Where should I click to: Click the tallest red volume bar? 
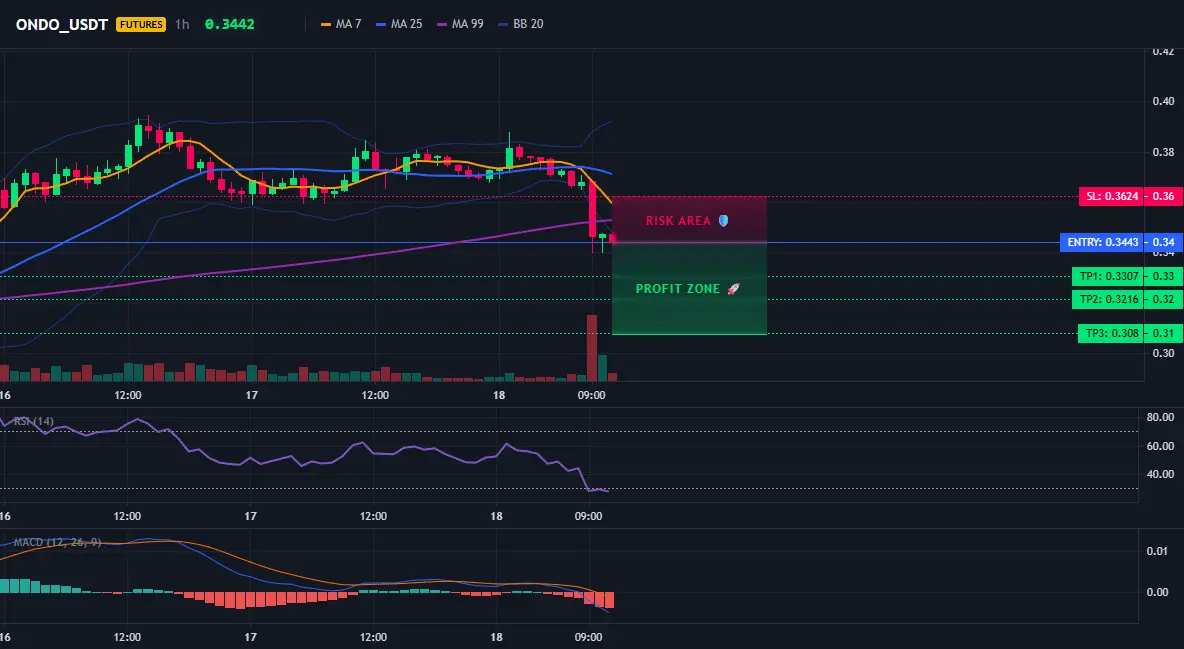592,348
